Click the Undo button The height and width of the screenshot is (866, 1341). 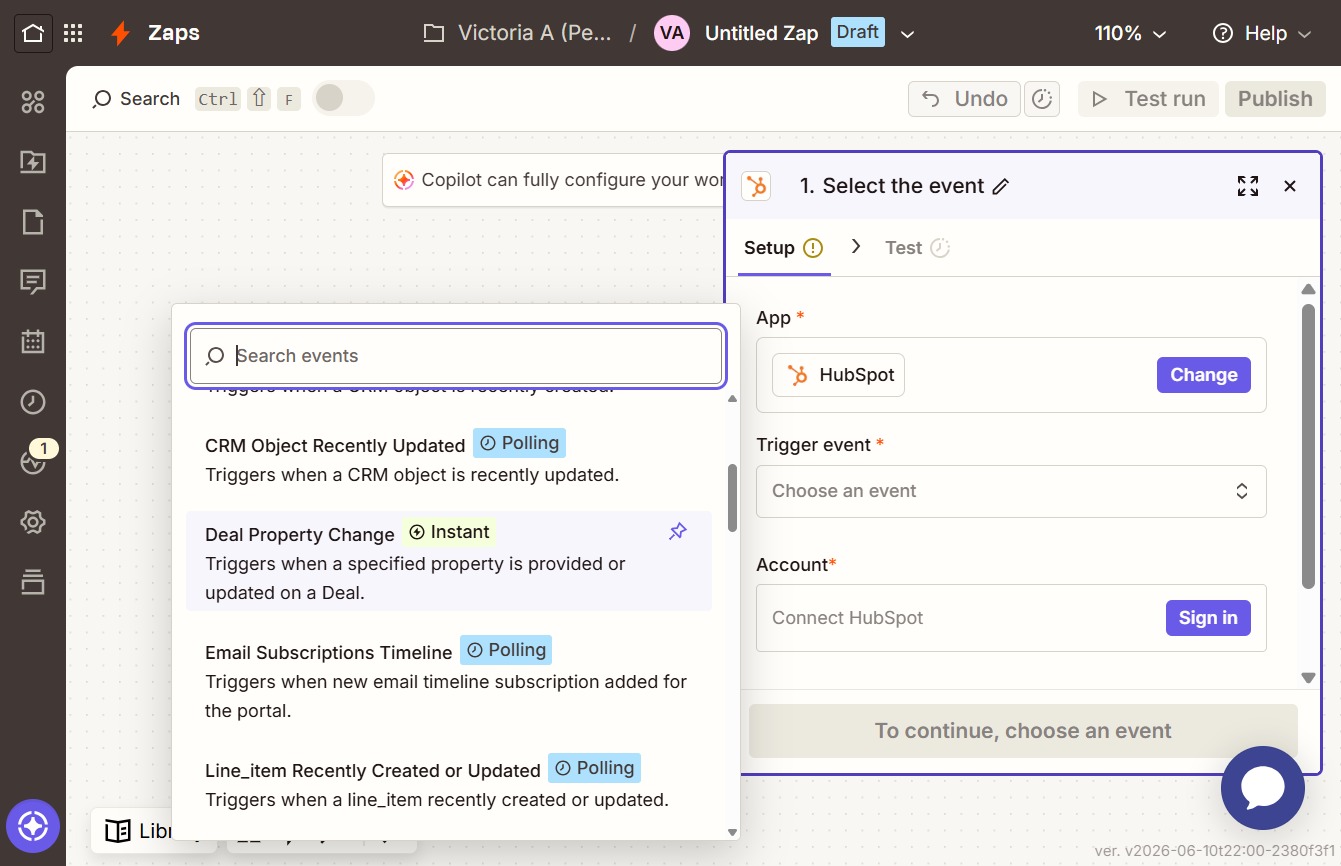coord(964,99)
